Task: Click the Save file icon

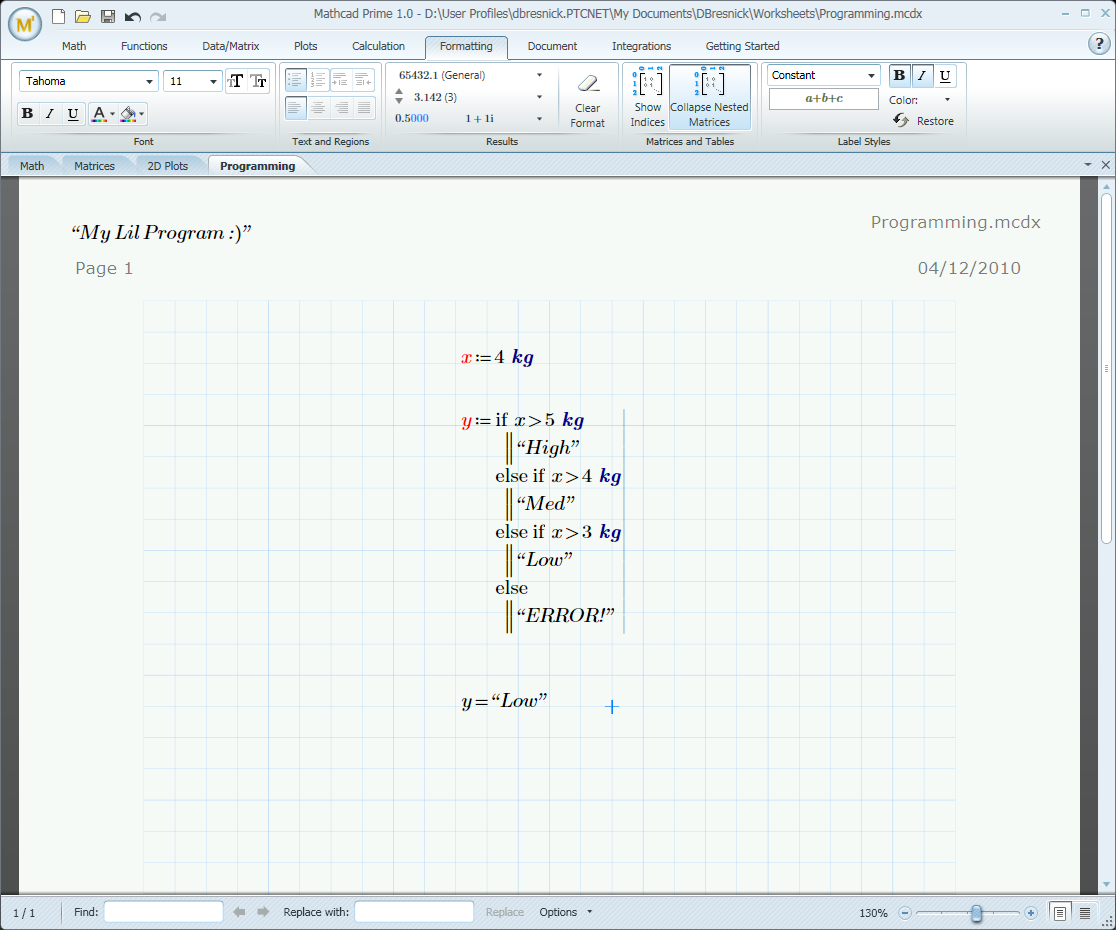Action: (108, 17)
